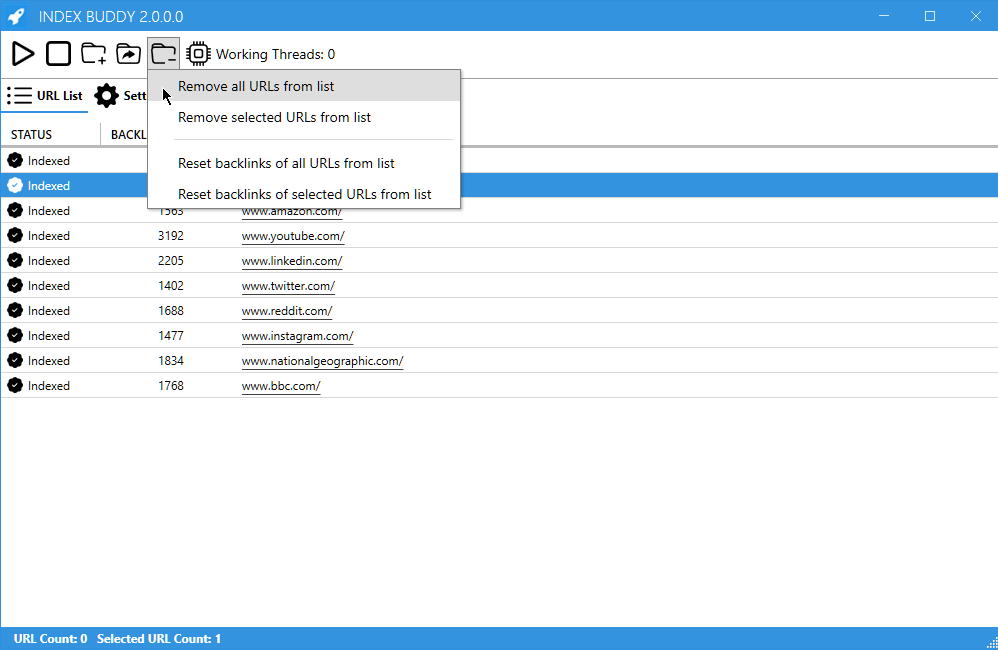Image resolution: width=998 pixels, height=650 pixels.
Task: Click the rocket logo in the title bar
Action: [16, 16]
